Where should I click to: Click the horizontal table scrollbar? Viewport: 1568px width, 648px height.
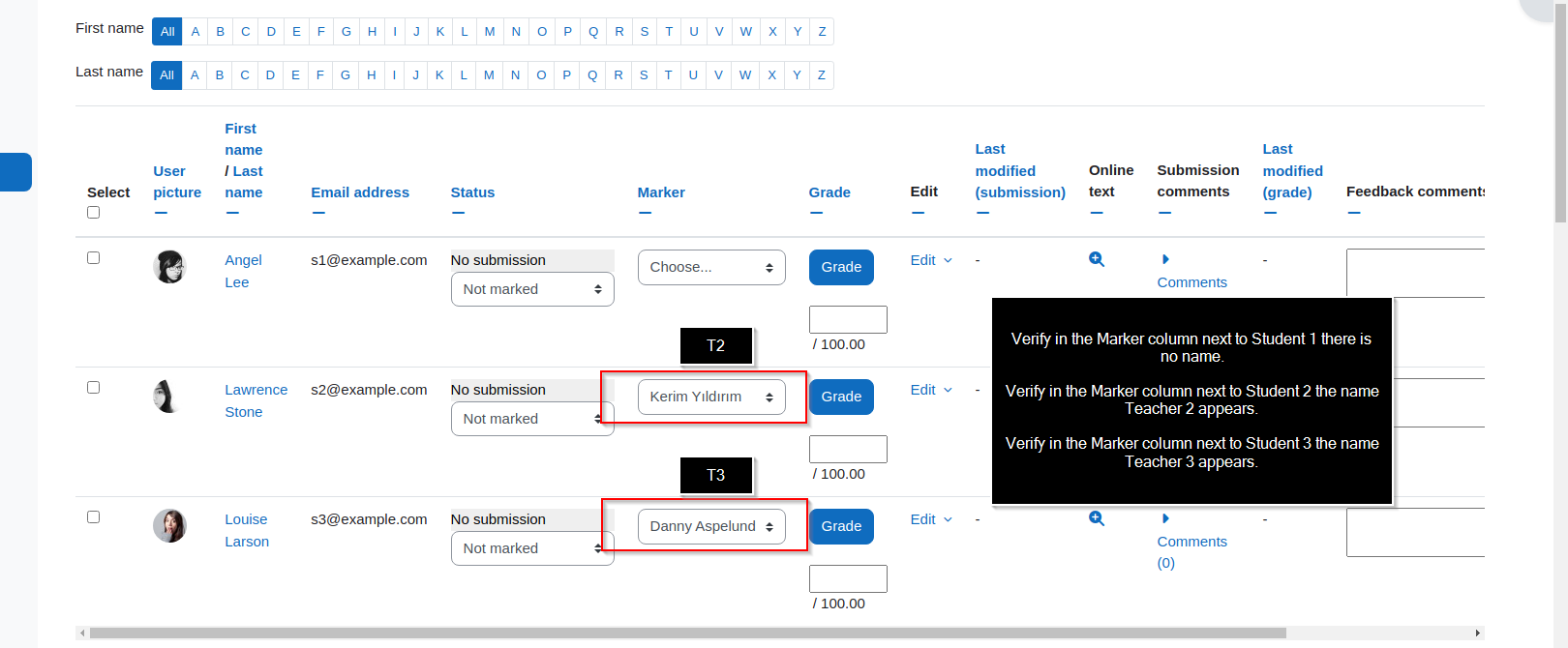tap(687, 633)
